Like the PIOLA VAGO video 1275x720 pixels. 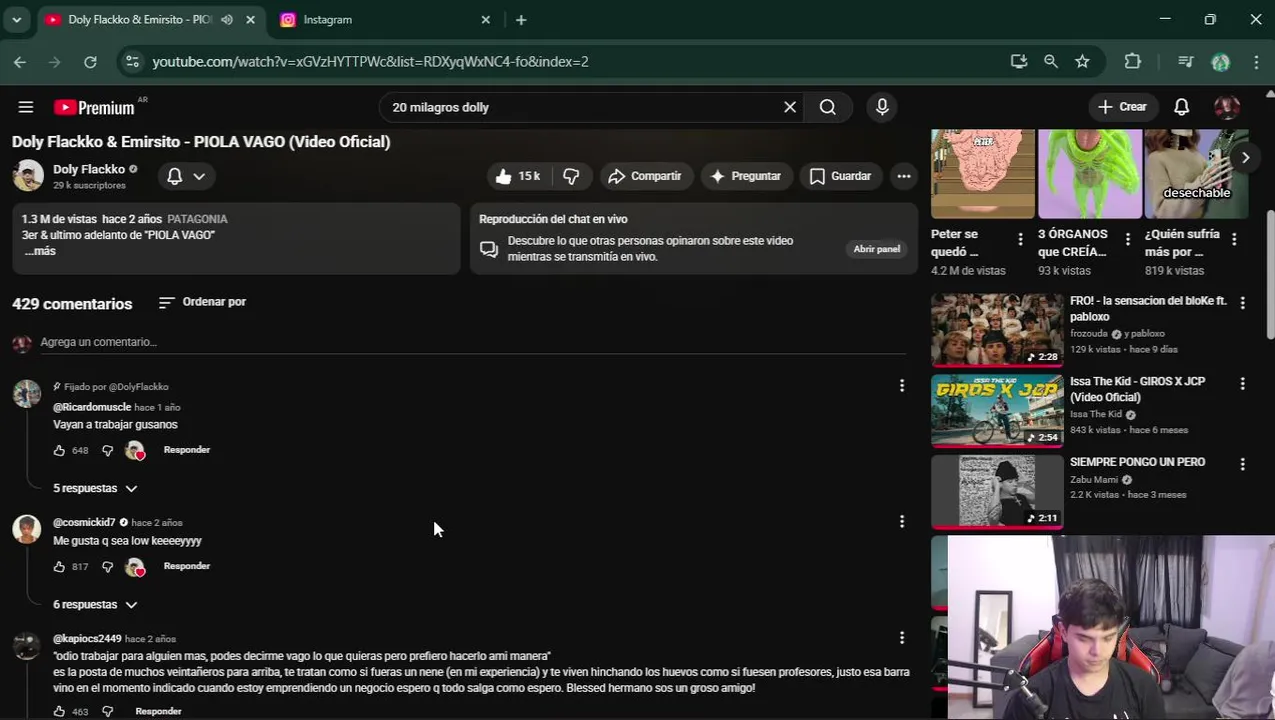pyautogui.click(x=517, y=176)
